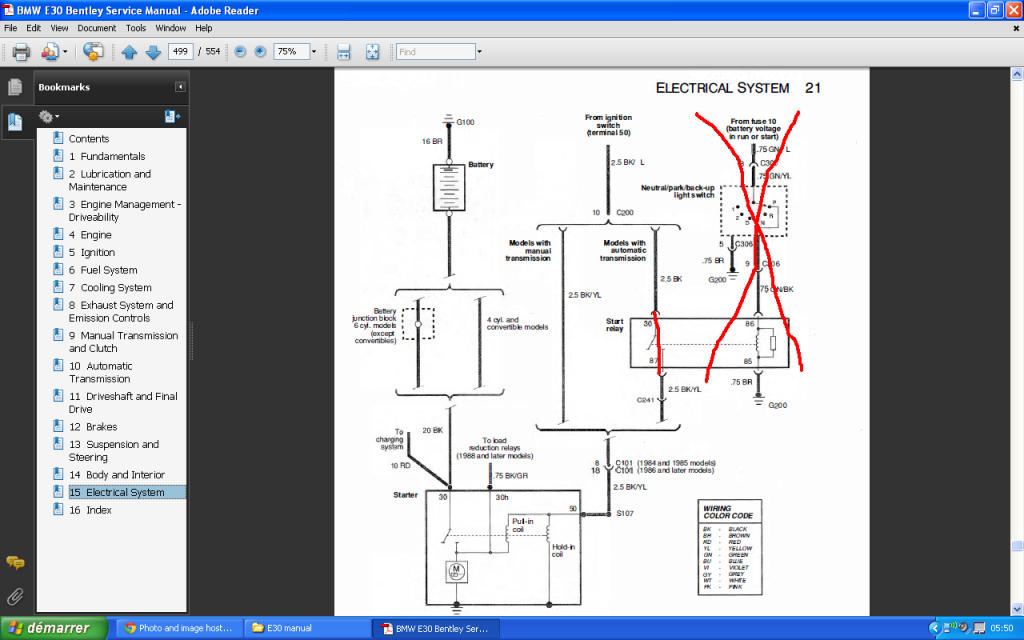Viewport: 1024px width, 640px height.
Task: Open the Find options dropdown arrow
Action: [x=479, y=52]
